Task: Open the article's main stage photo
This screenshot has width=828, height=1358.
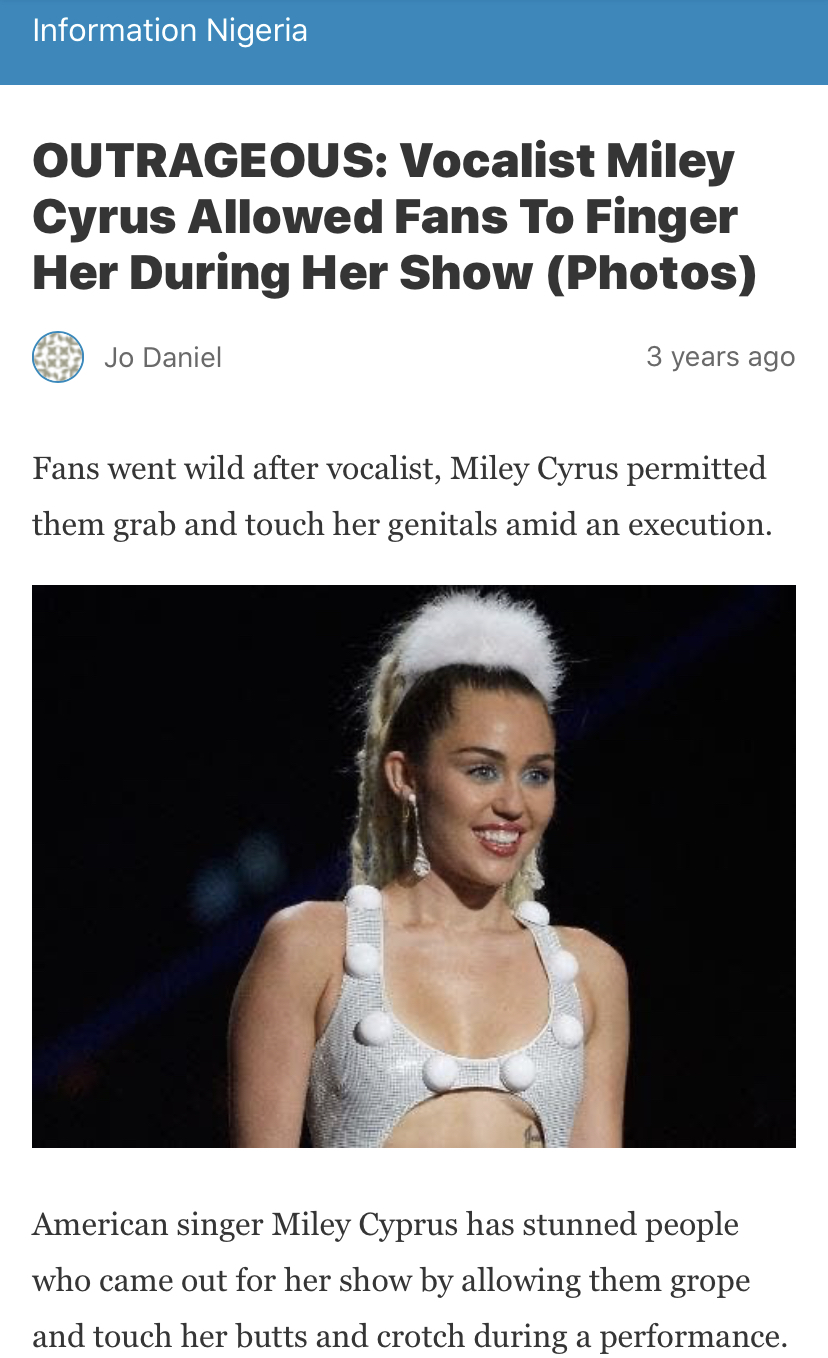Action: (414, 866)
